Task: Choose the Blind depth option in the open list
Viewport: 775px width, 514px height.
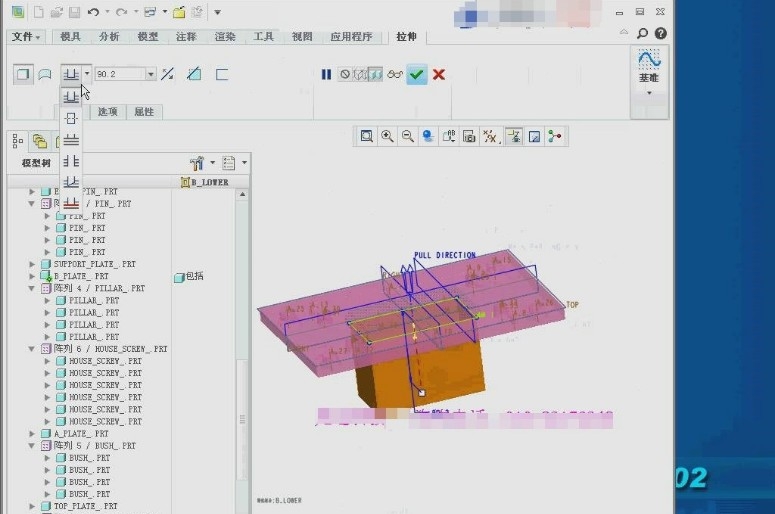Action: pos(71,97)
